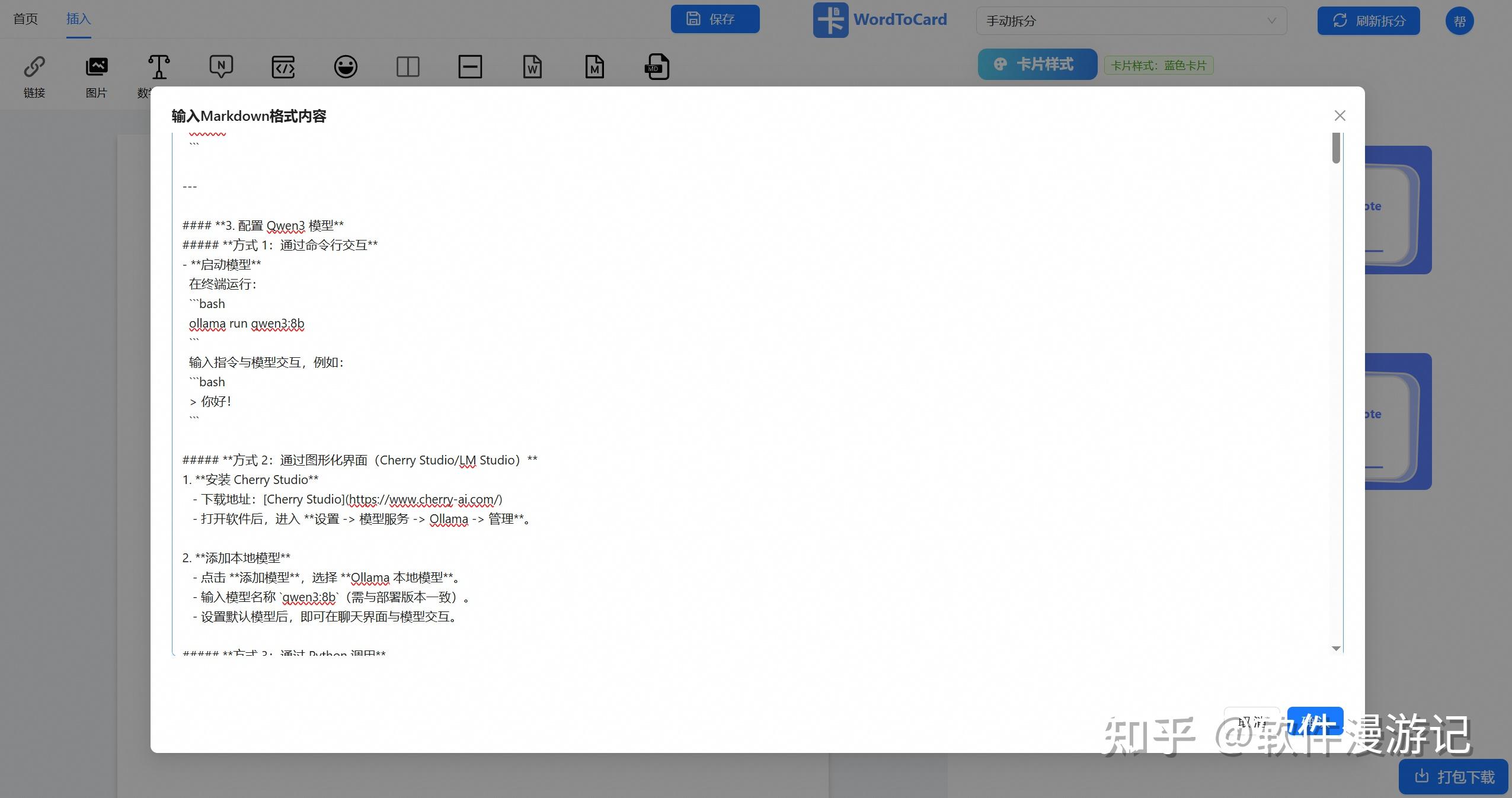Screen dimensions: 1512x798
Task: Open help with the 帮 icon
Action: pos(1459,21)
